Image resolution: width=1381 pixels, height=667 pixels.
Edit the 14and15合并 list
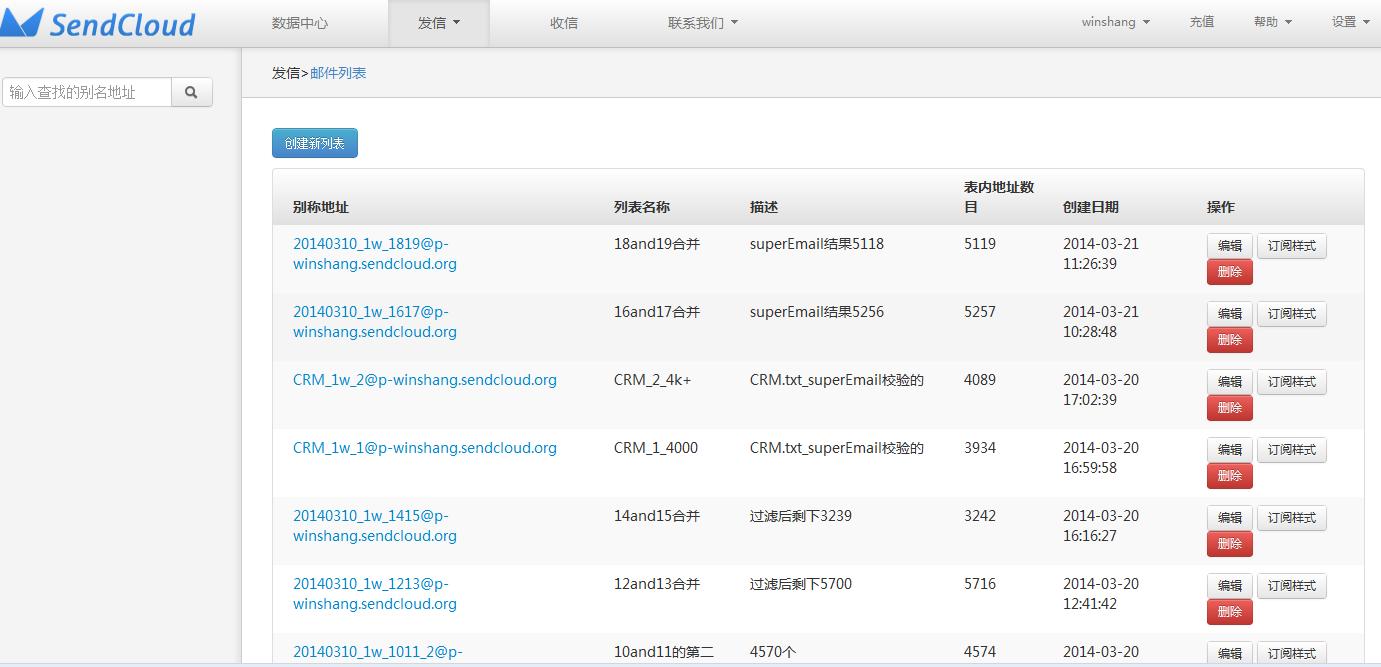coord(1230,518)
